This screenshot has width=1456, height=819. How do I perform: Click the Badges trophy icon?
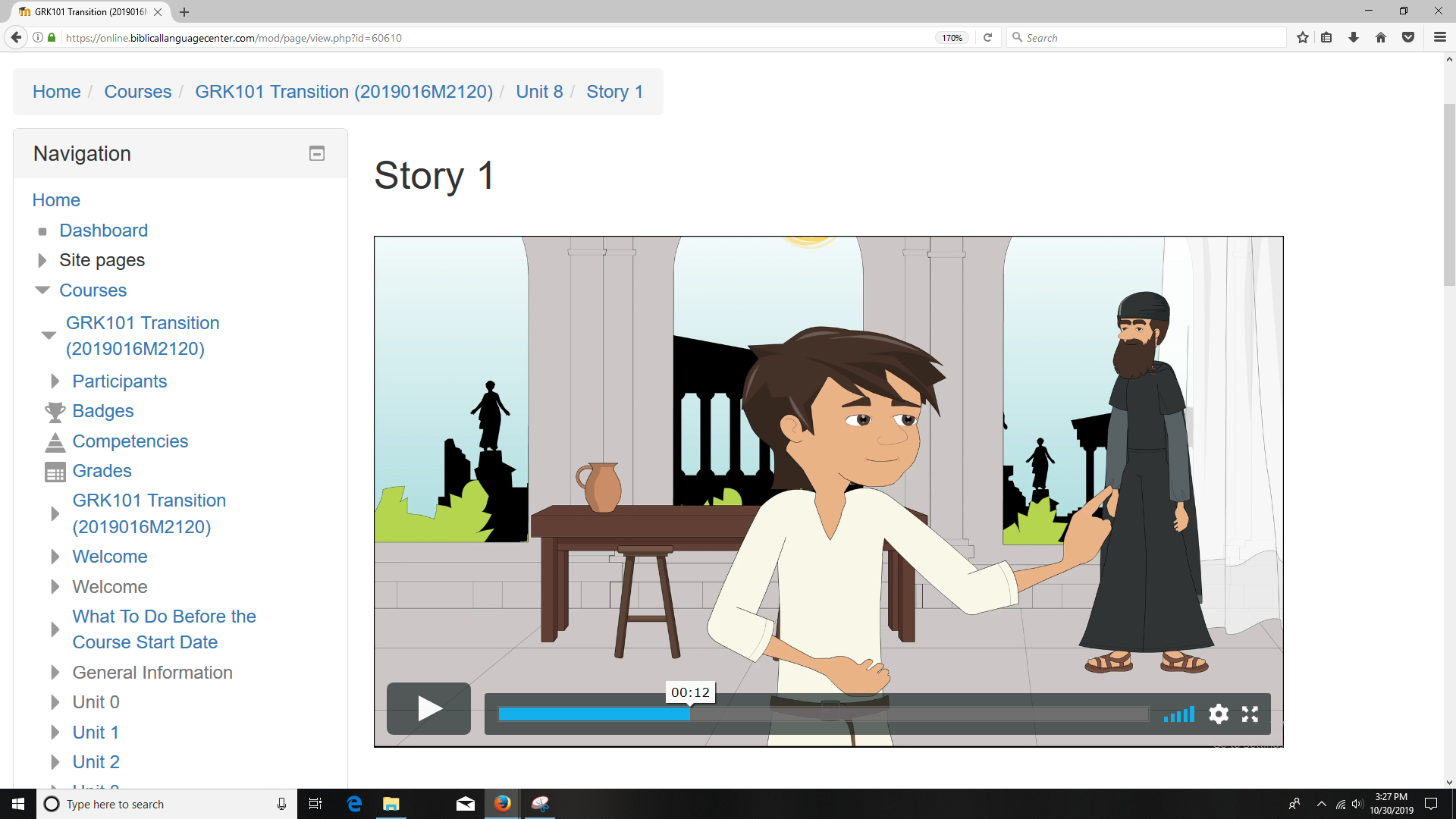tap(55, 412)
